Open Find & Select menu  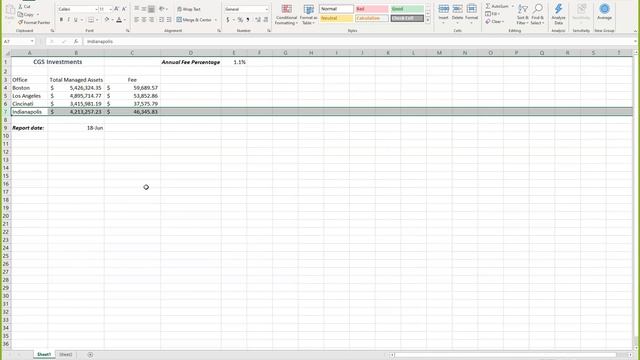[x=538, y=15]
